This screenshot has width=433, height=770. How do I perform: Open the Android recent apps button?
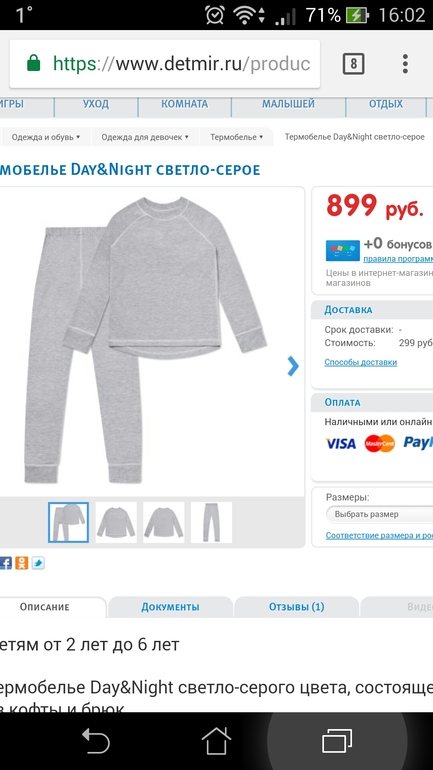click(x=337, y=741)
